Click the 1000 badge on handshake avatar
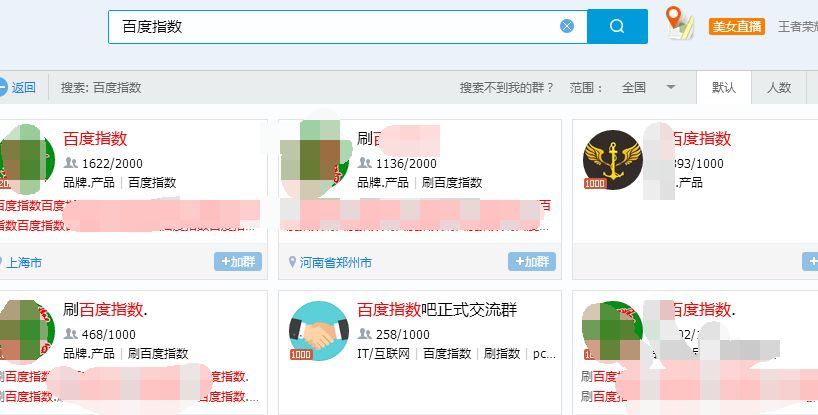 click(301, 355)
